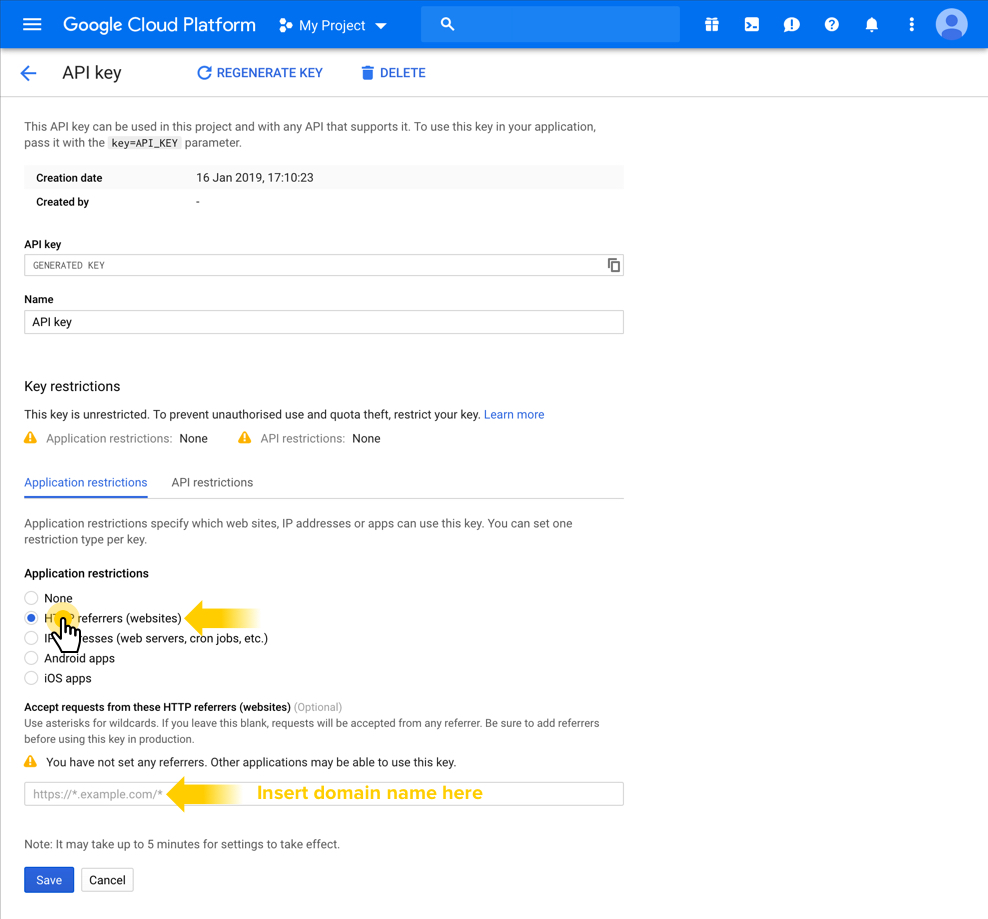Open the three-dot settings menu
Screen dimensions: 988x919
911,24
